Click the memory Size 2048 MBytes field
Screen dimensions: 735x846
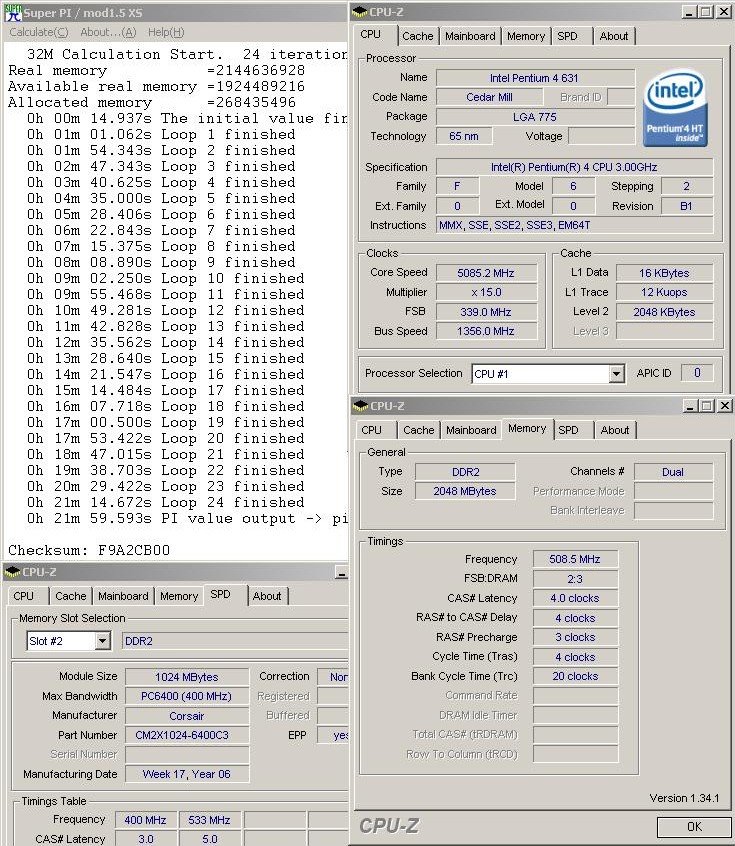pyautogui.click(x=465, y=492)
